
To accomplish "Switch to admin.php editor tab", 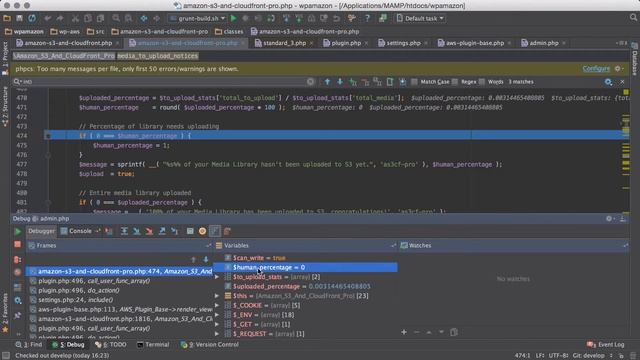I will click(x=544, y=43).
